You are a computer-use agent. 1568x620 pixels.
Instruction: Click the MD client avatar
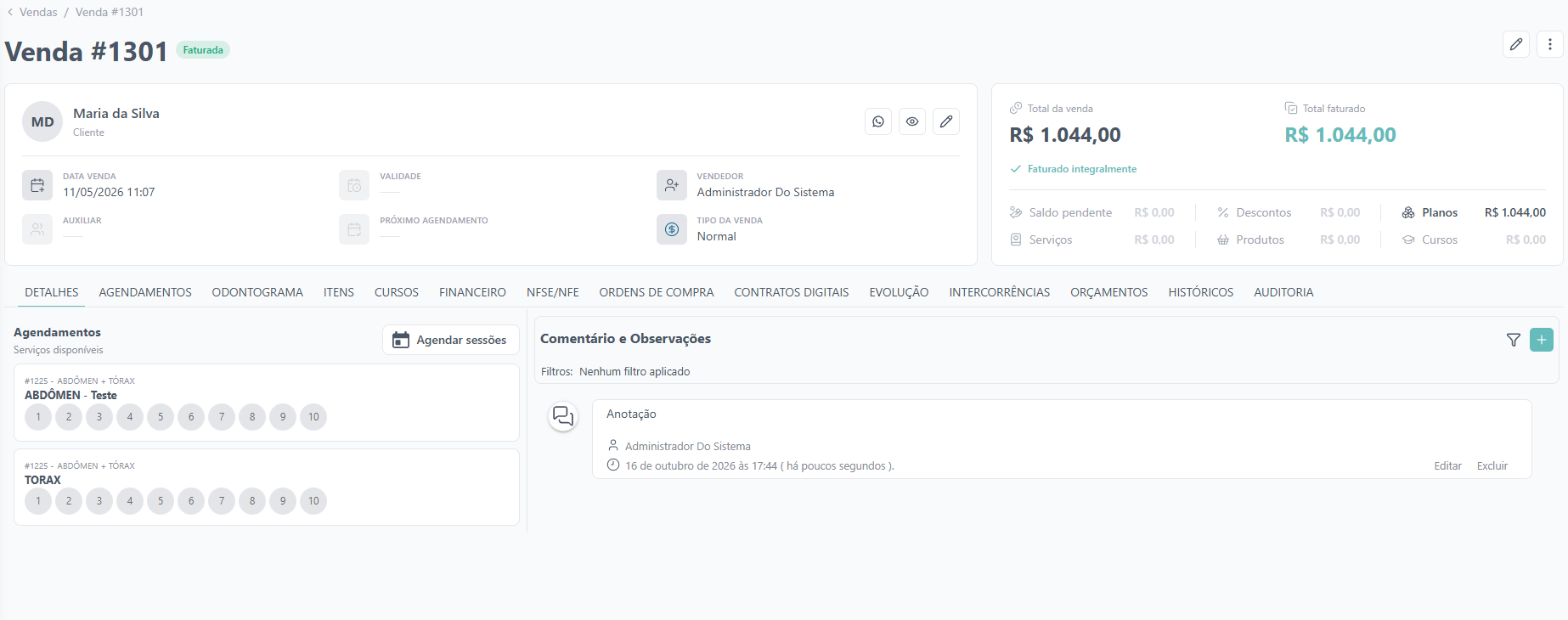point(42,121)
